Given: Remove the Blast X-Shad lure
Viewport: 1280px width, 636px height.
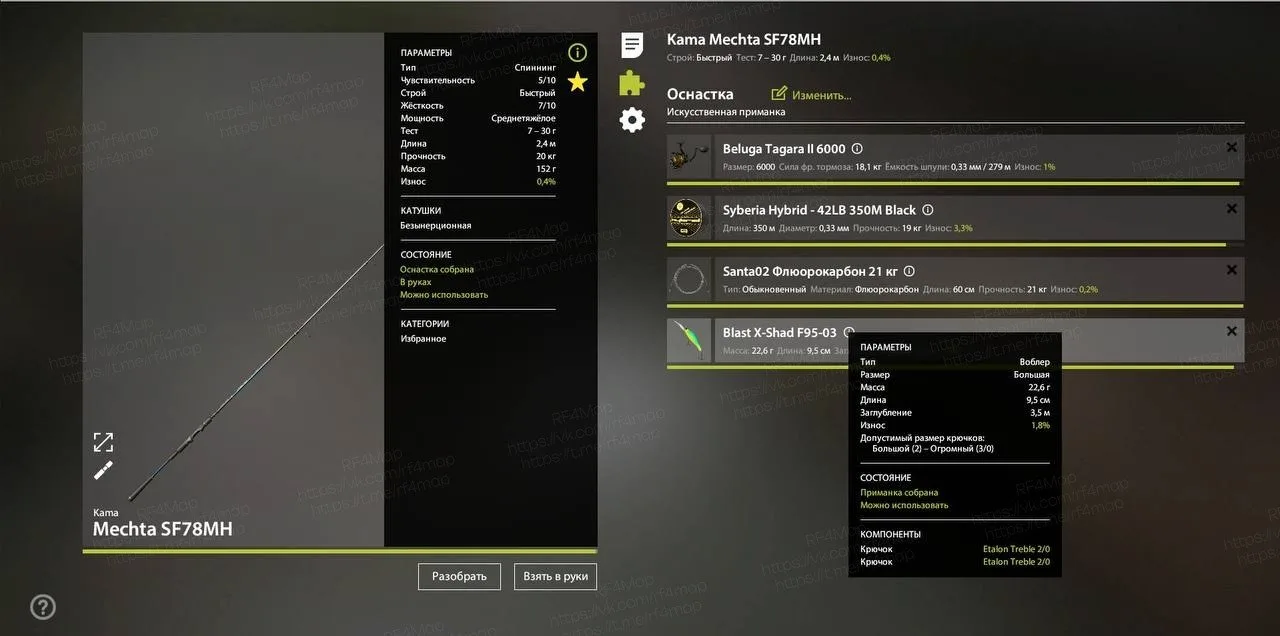Looking at the screenshot, I should point(1231,331).
